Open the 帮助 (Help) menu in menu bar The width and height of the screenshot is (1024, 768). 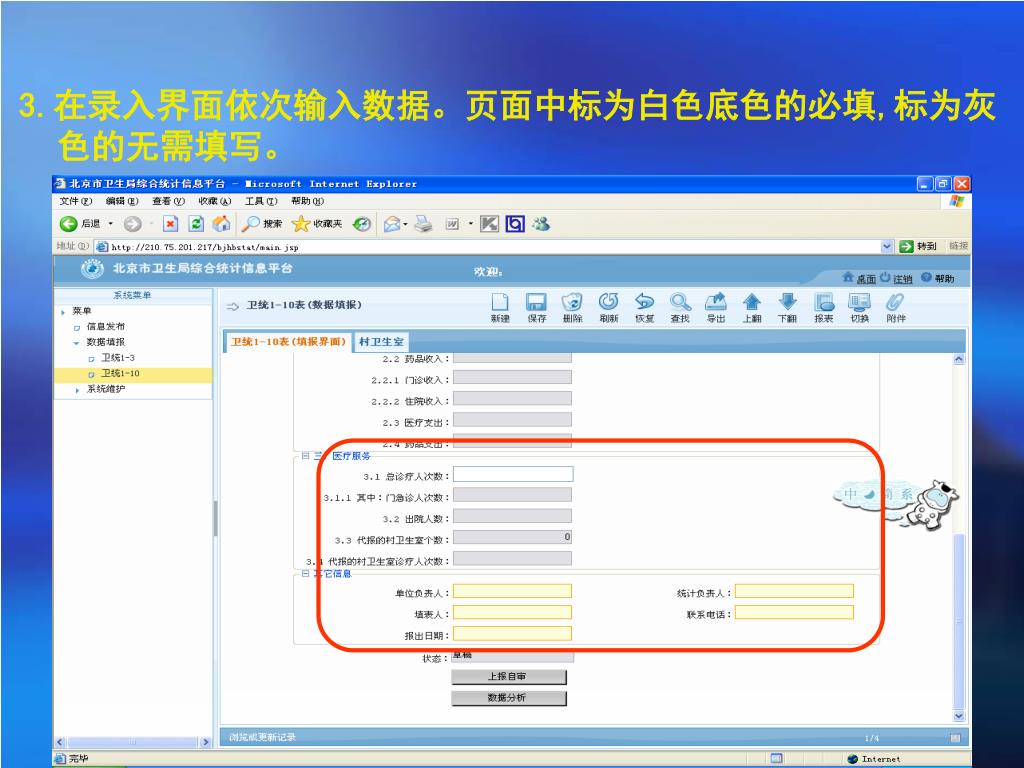click(x=308, y=201)
